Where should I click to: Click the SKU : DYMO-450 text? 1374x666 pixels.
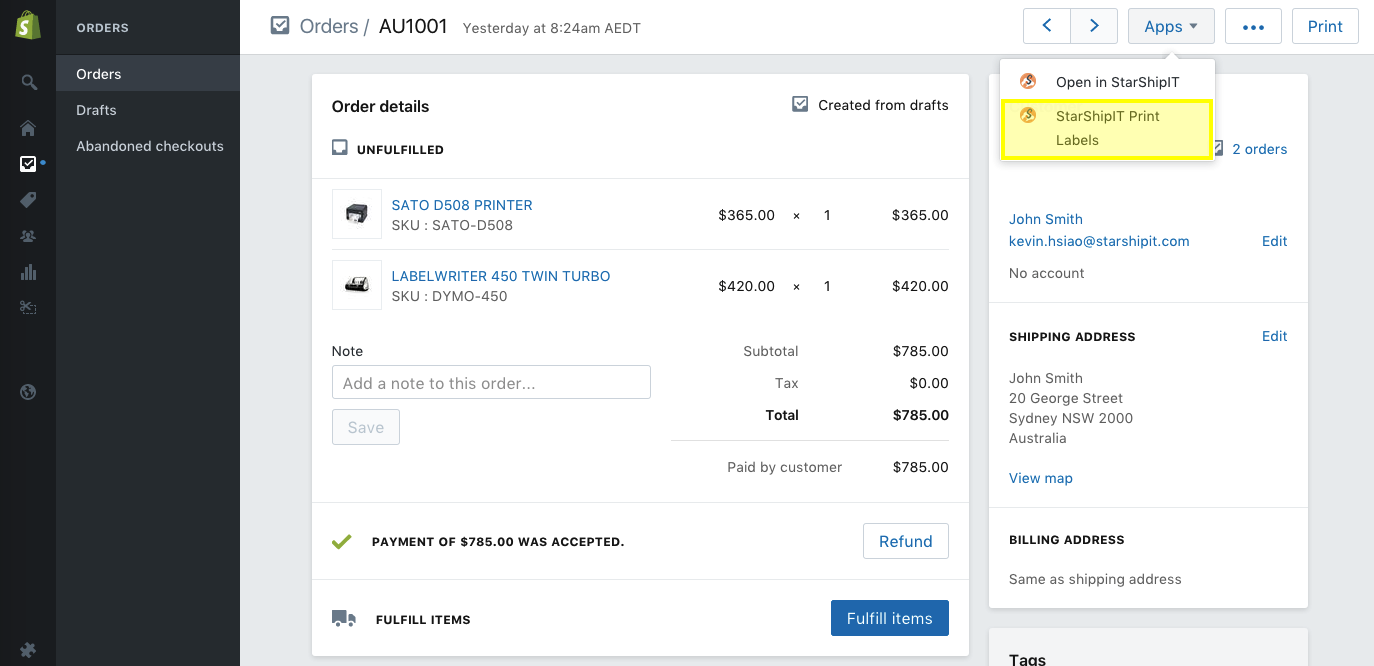(x=449, y=296)
